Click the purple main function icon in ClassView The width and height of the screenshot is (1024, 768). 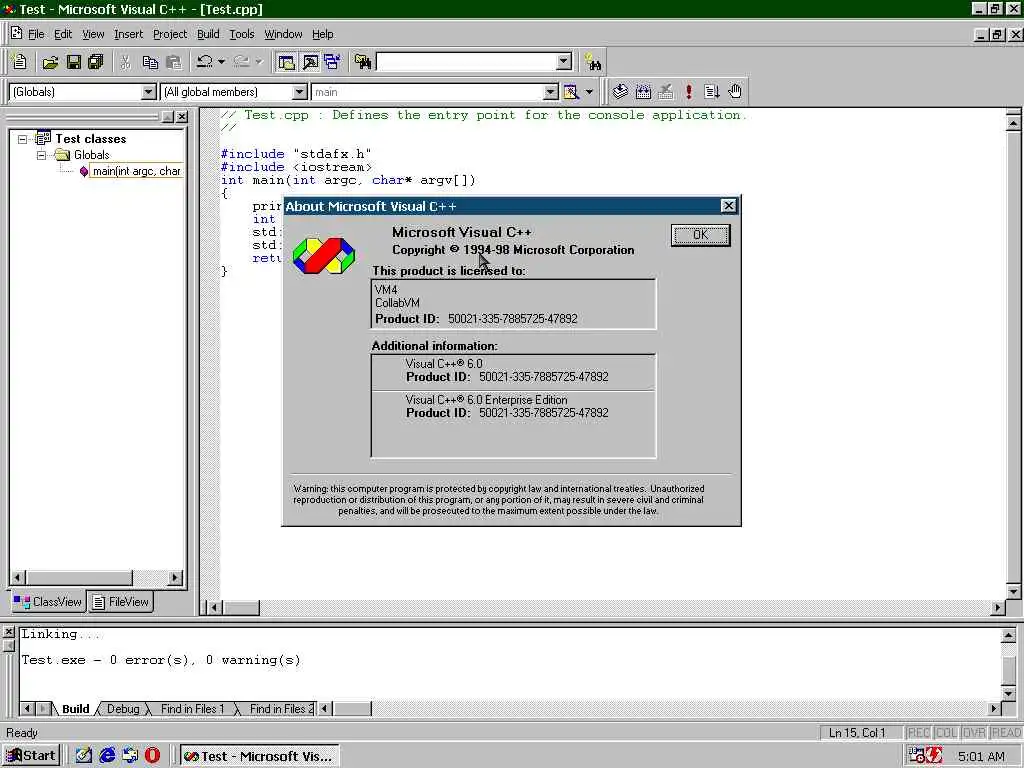(x=84, y=171)
